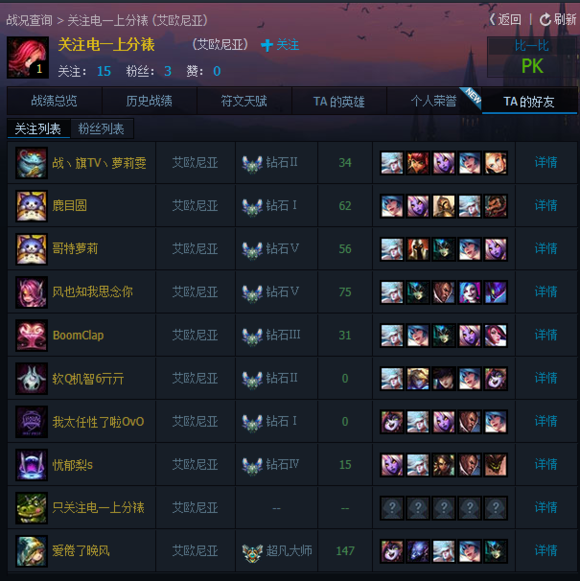Open the 符文天赋 tab
Screen dimensions: 580x581
(x=244, y=101)
